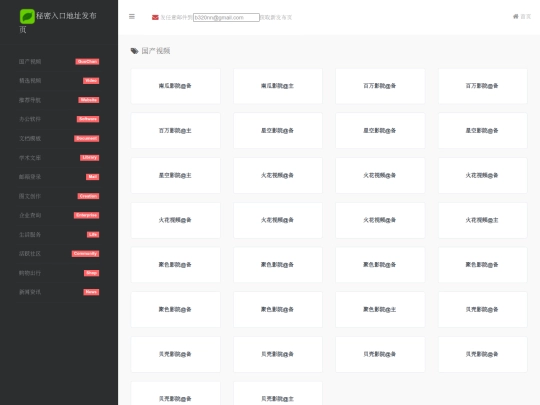Open the 贝壳影院@主 card
The height and width of the screenshot is (405, 540).
(278, 394)
